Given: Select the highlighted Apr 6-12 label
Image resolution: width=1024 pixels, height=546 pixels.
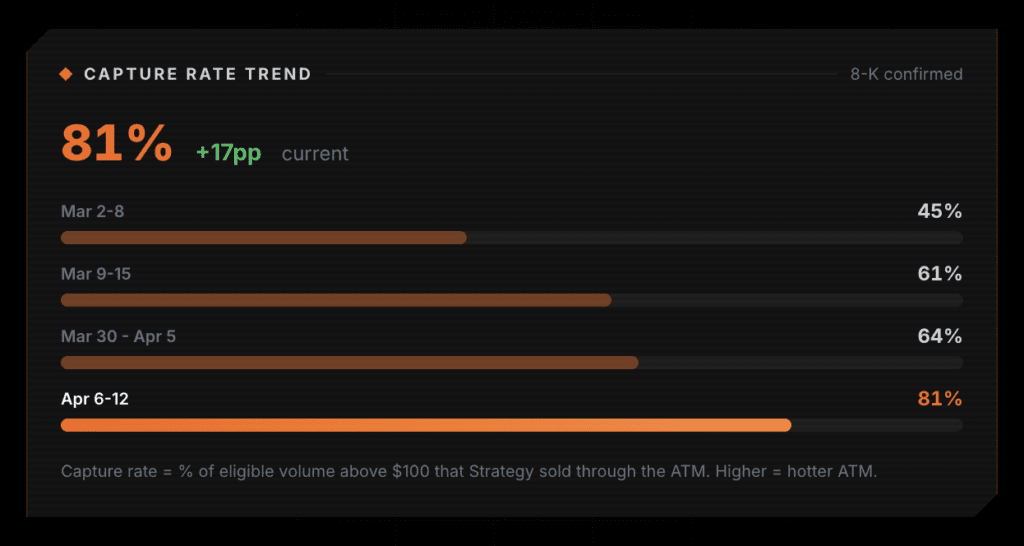Looking at the screenshot, I should click(95, 399).
